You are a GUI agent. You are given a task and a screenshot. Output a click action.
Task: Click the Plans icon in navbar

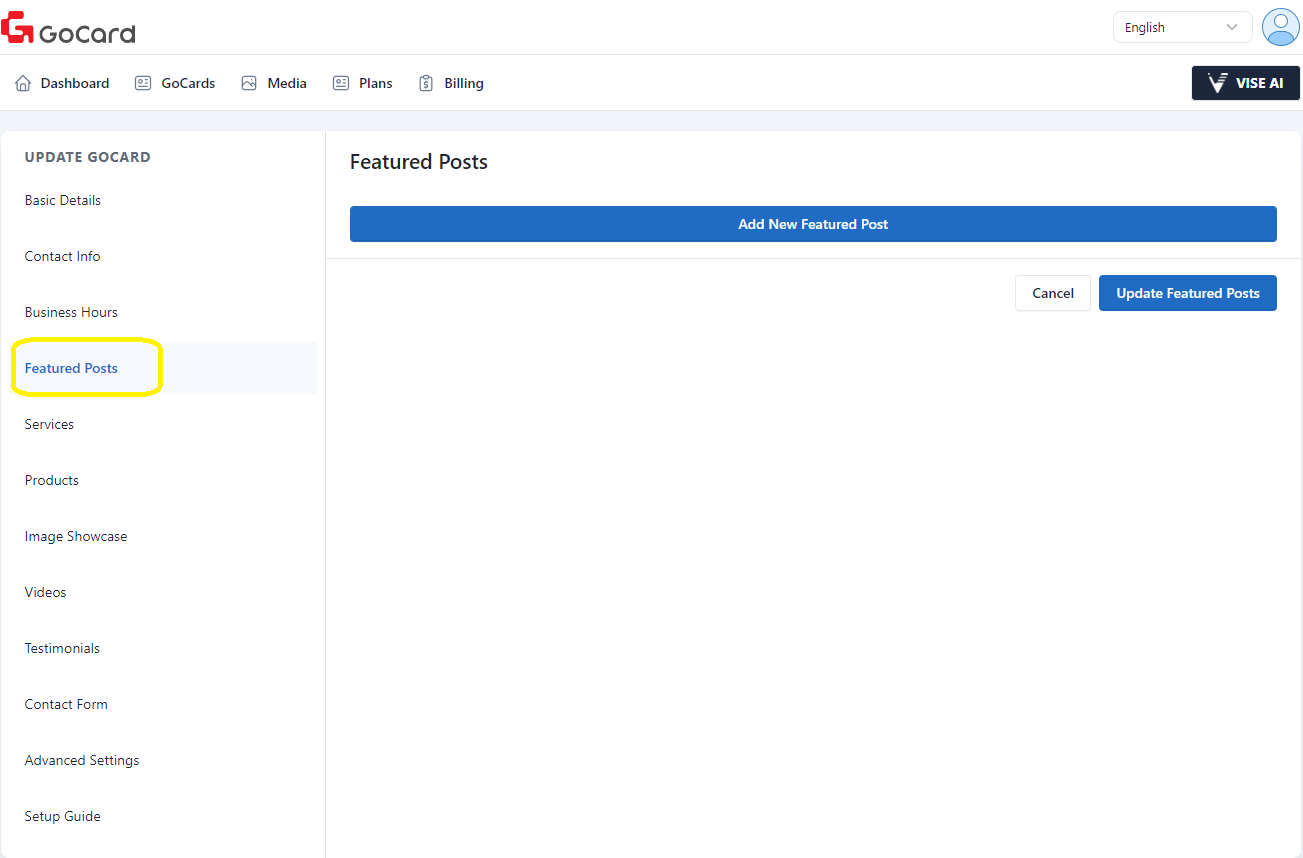point(341,83)
